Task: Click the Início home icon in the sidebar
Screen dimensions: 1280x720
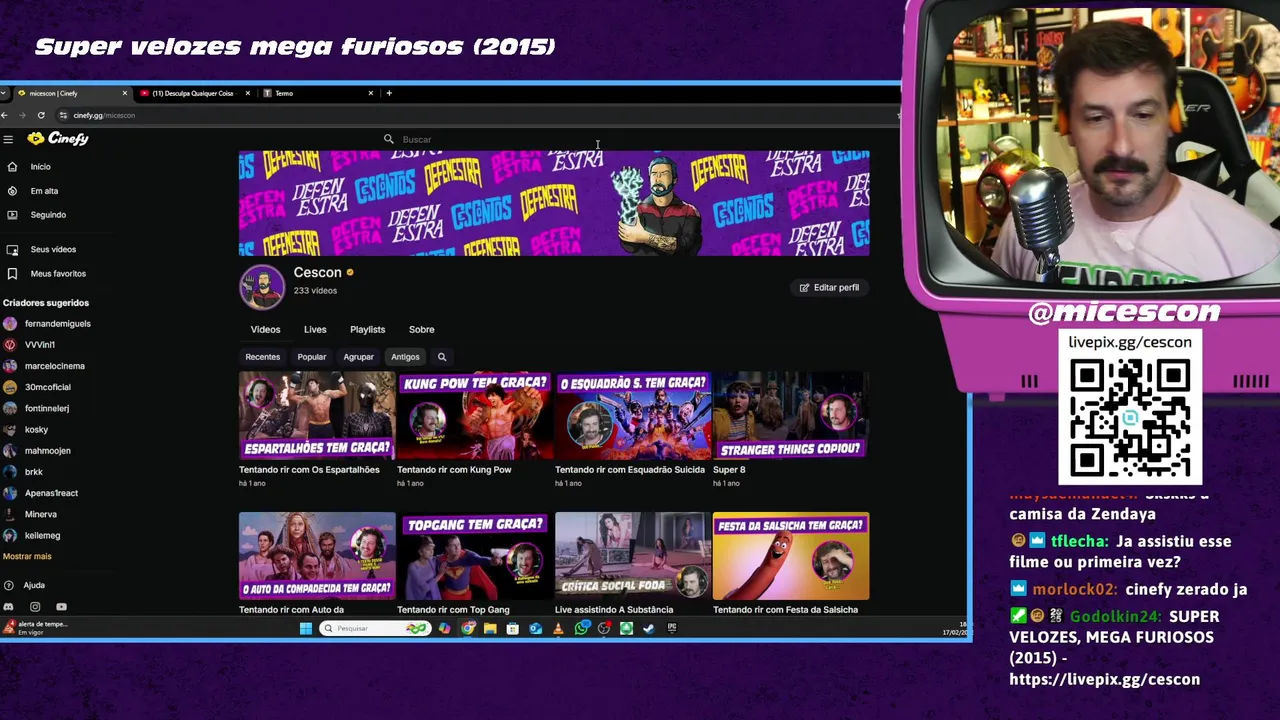Action: [x=12, y=167]
